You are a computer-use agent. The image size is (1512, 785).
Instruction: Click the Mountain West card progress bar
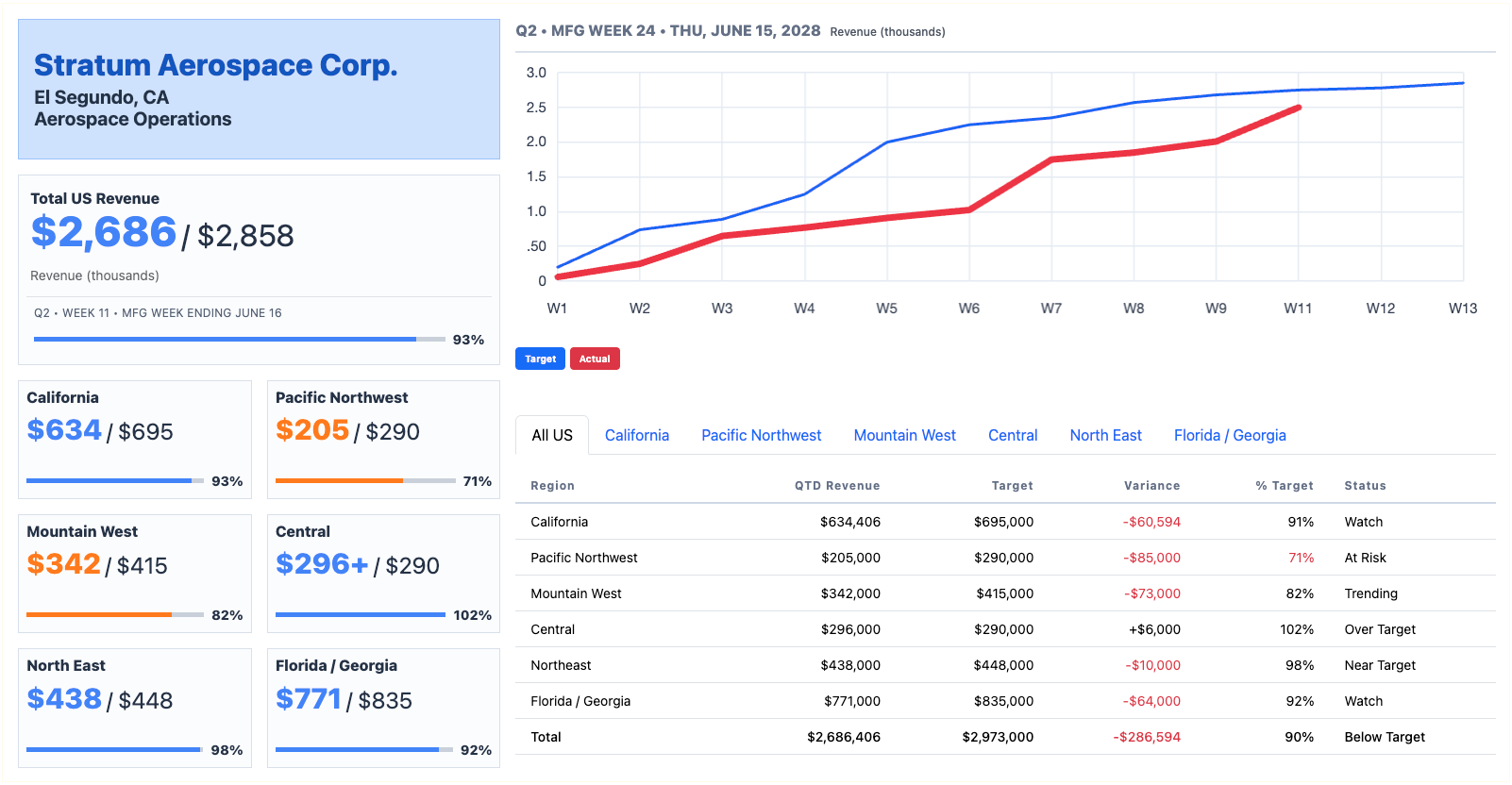click(115, 615)
